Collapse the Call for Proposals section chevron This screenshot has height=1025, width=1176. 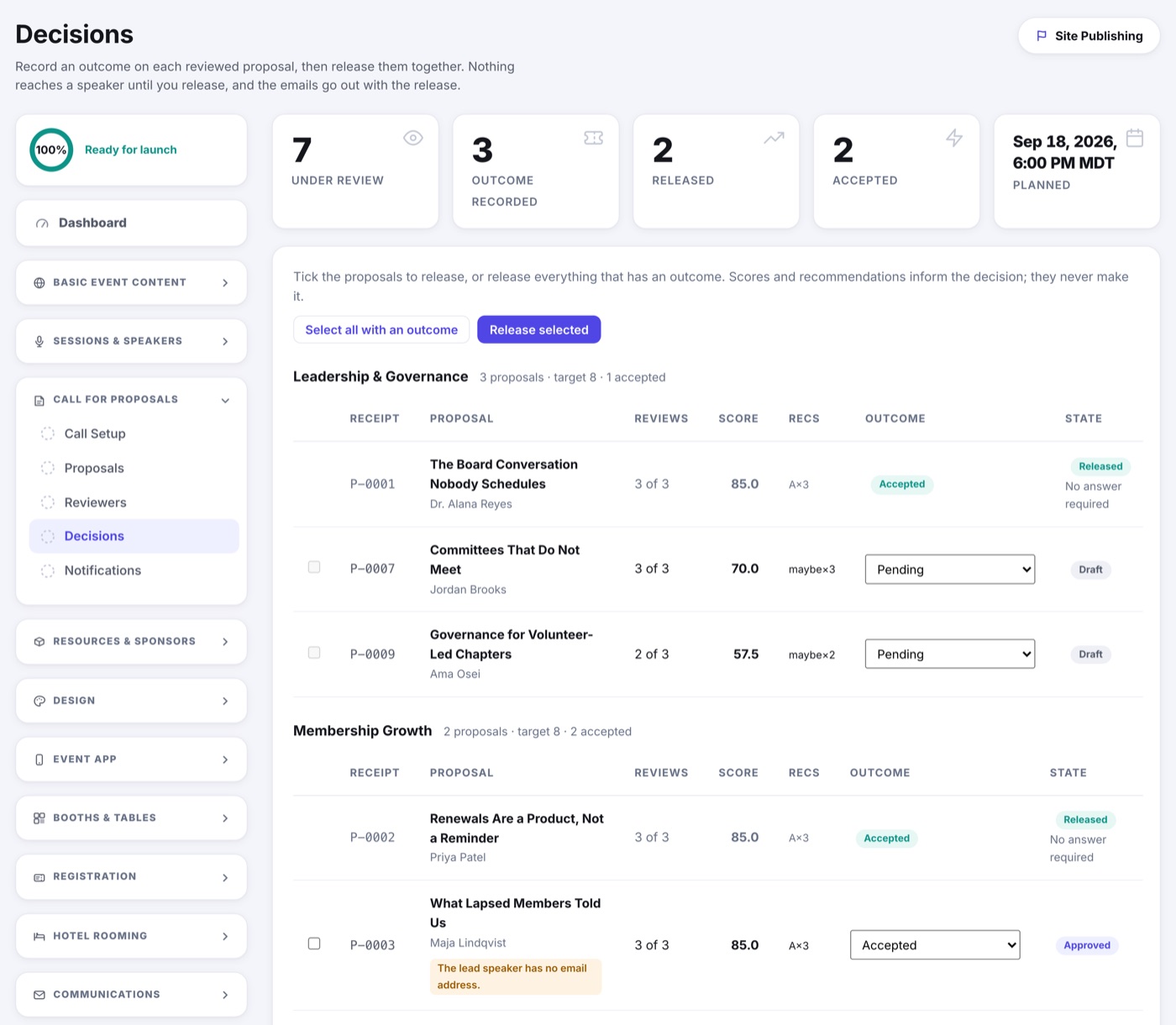click(225, 401)
